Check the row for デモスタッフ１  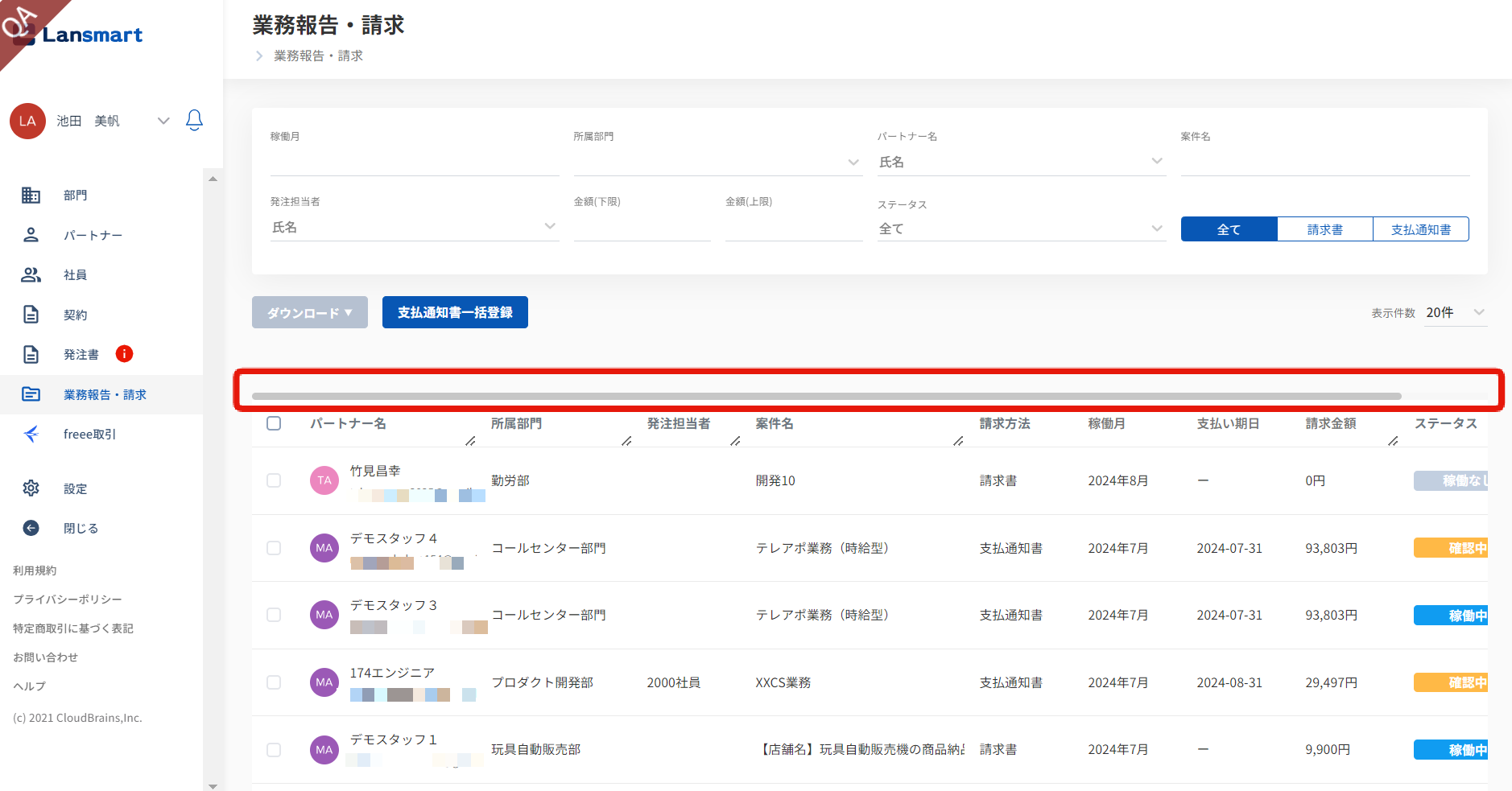pyautogui.click(x=274, y=750)
